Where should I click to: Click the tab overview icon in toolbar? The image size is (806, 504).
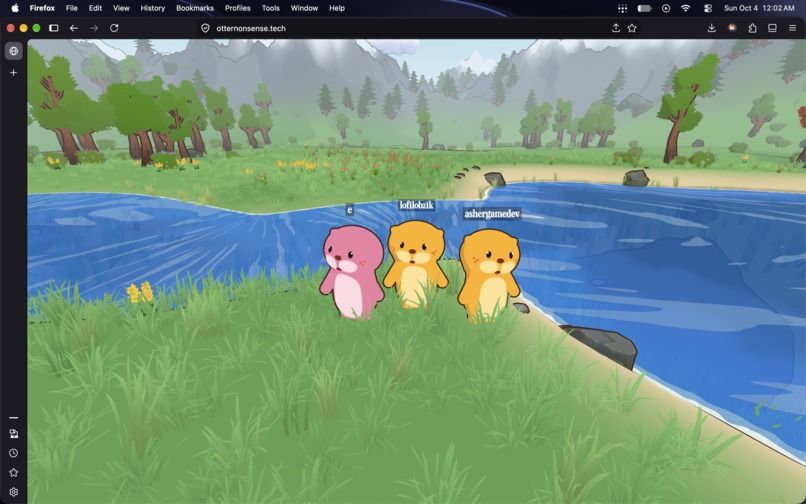pos(772,28)
